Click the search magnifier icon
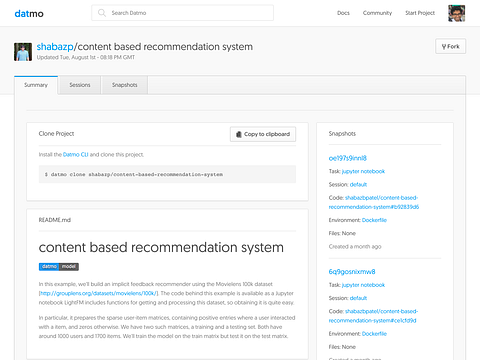This screenshot has height=360, width=480. [102, 13]
